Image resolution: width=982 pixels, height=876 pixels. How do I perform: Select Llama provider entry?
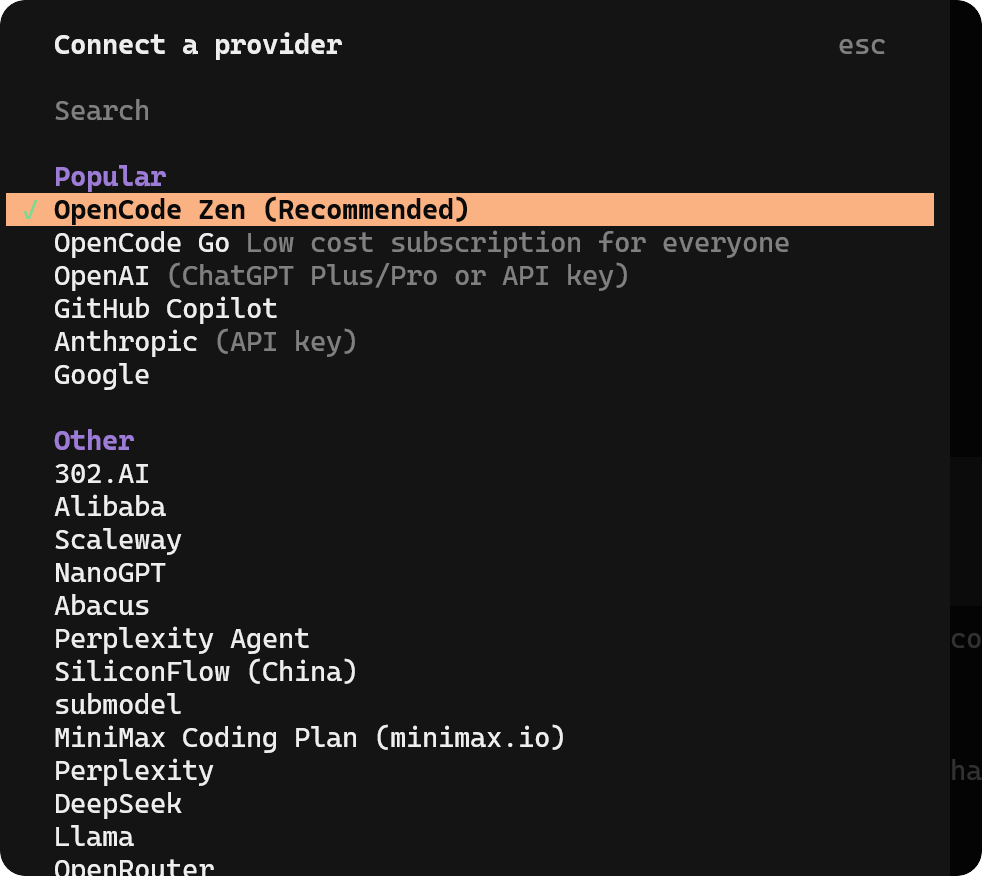(x=93, y=837)
